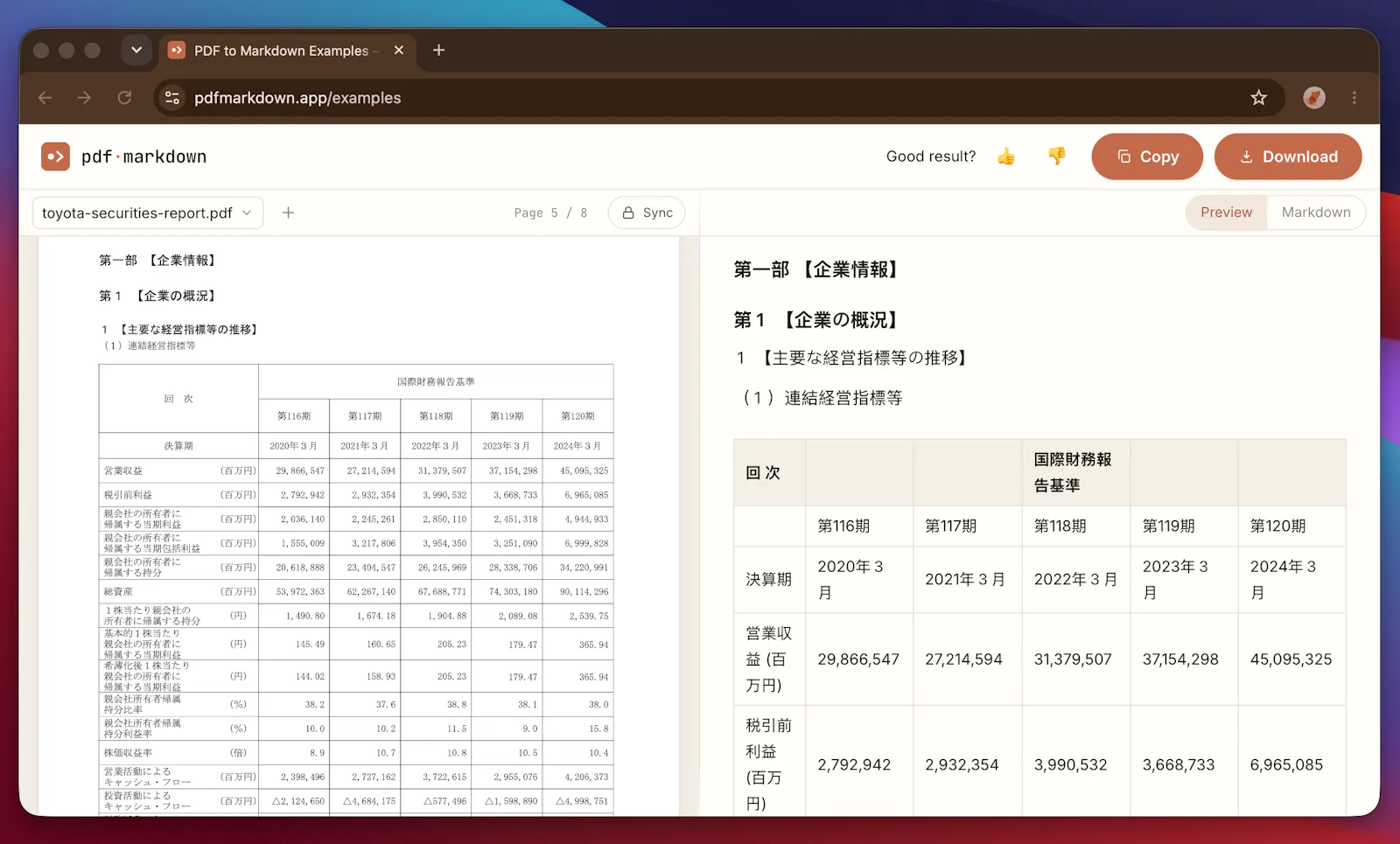Click the thumbs up good result icon
1400x844 pixels.
1006,157
